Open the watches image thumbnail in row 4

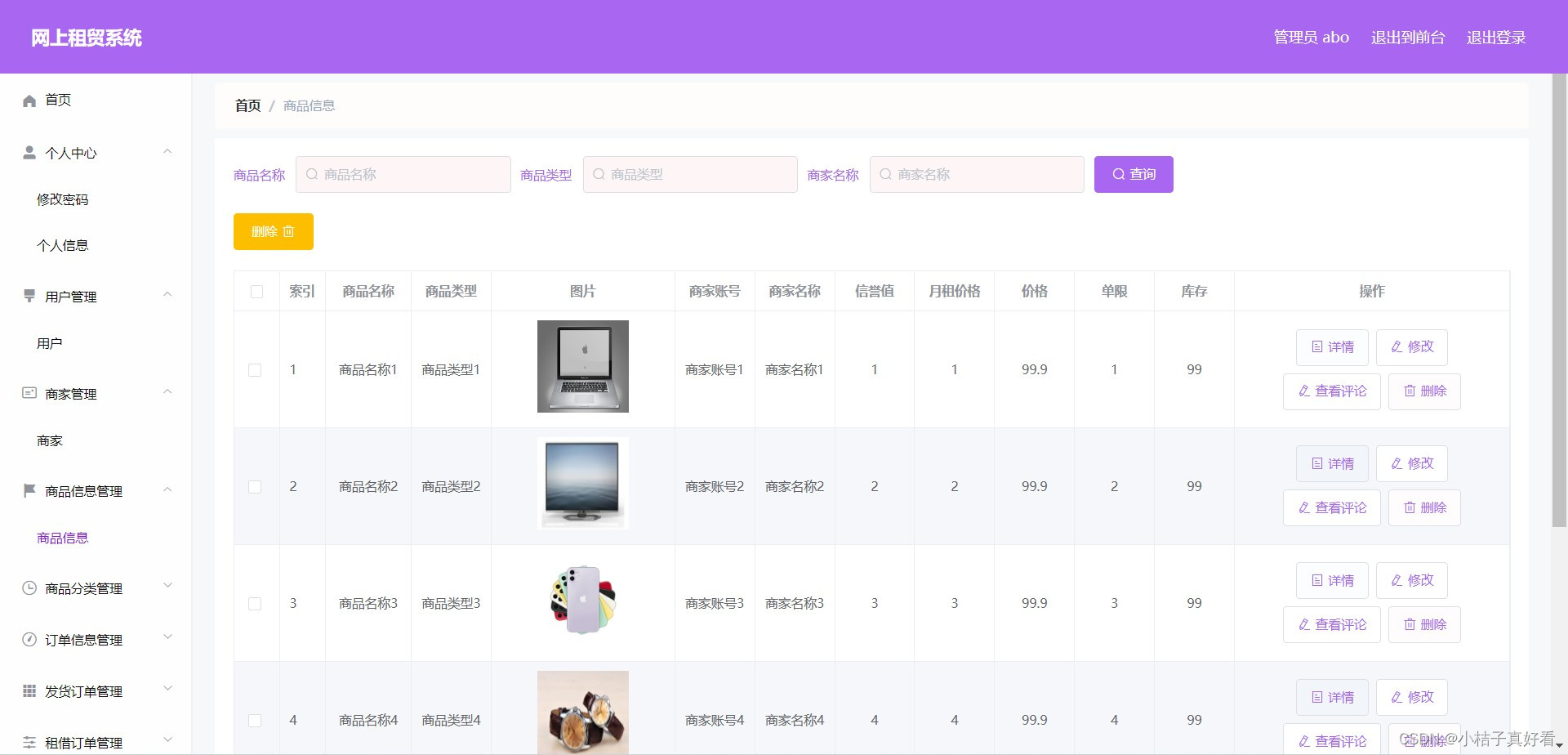(x=583, y=713)
